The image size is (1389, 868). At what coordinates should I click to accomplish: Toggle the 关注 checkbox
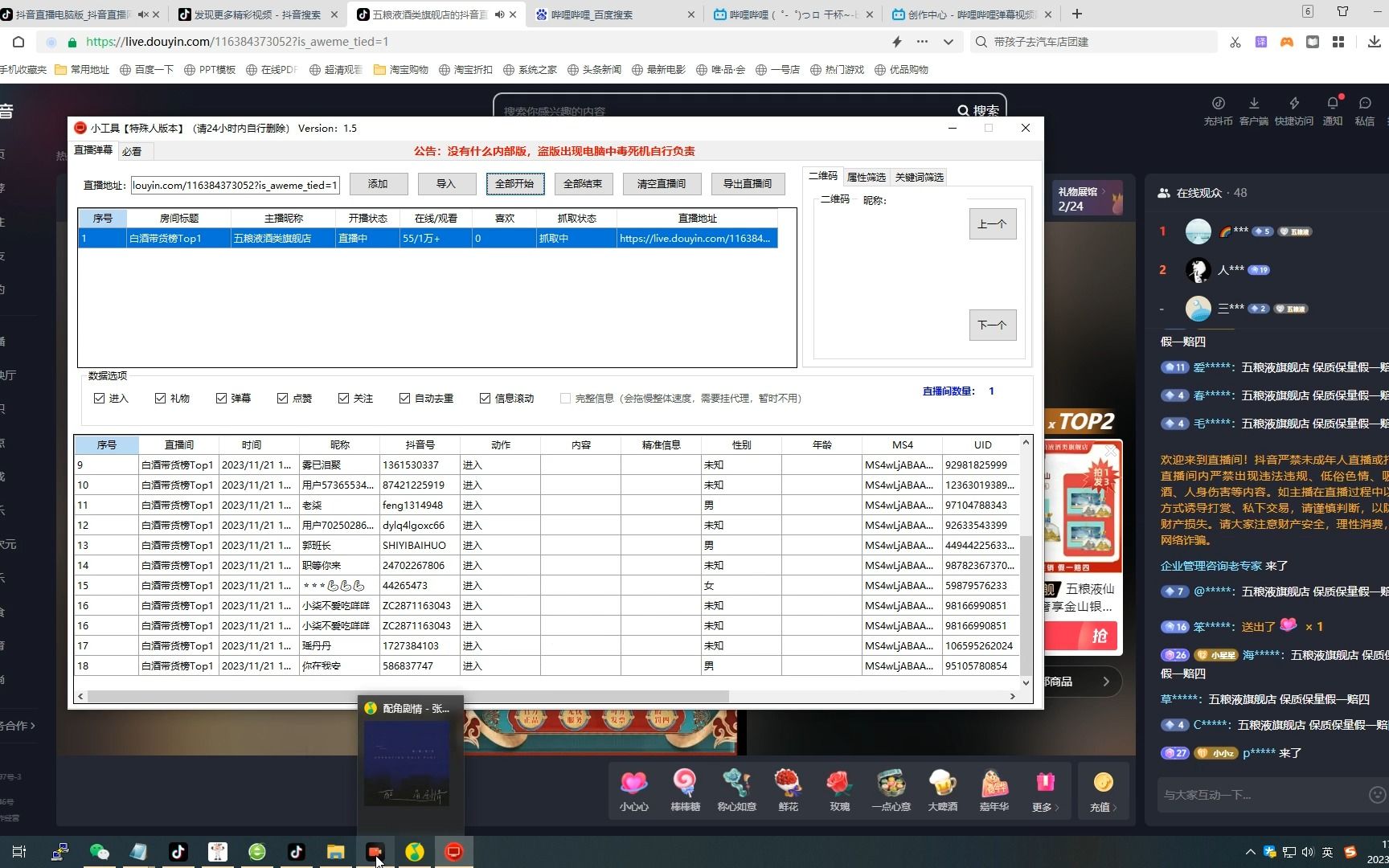344,399
